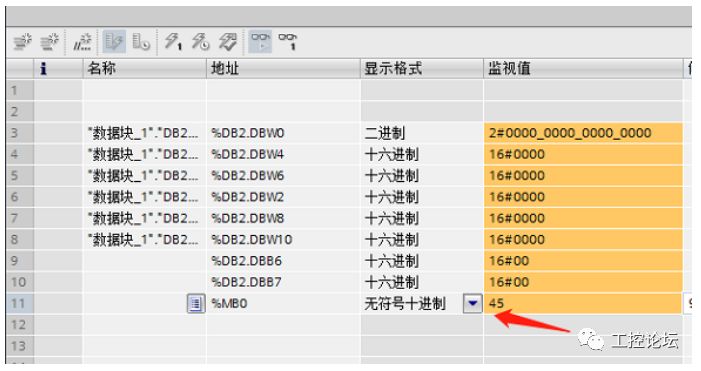Click monitor value 16#00 in DBB6 row
This screenshot has height=371, width=701.
pos(583,261)
